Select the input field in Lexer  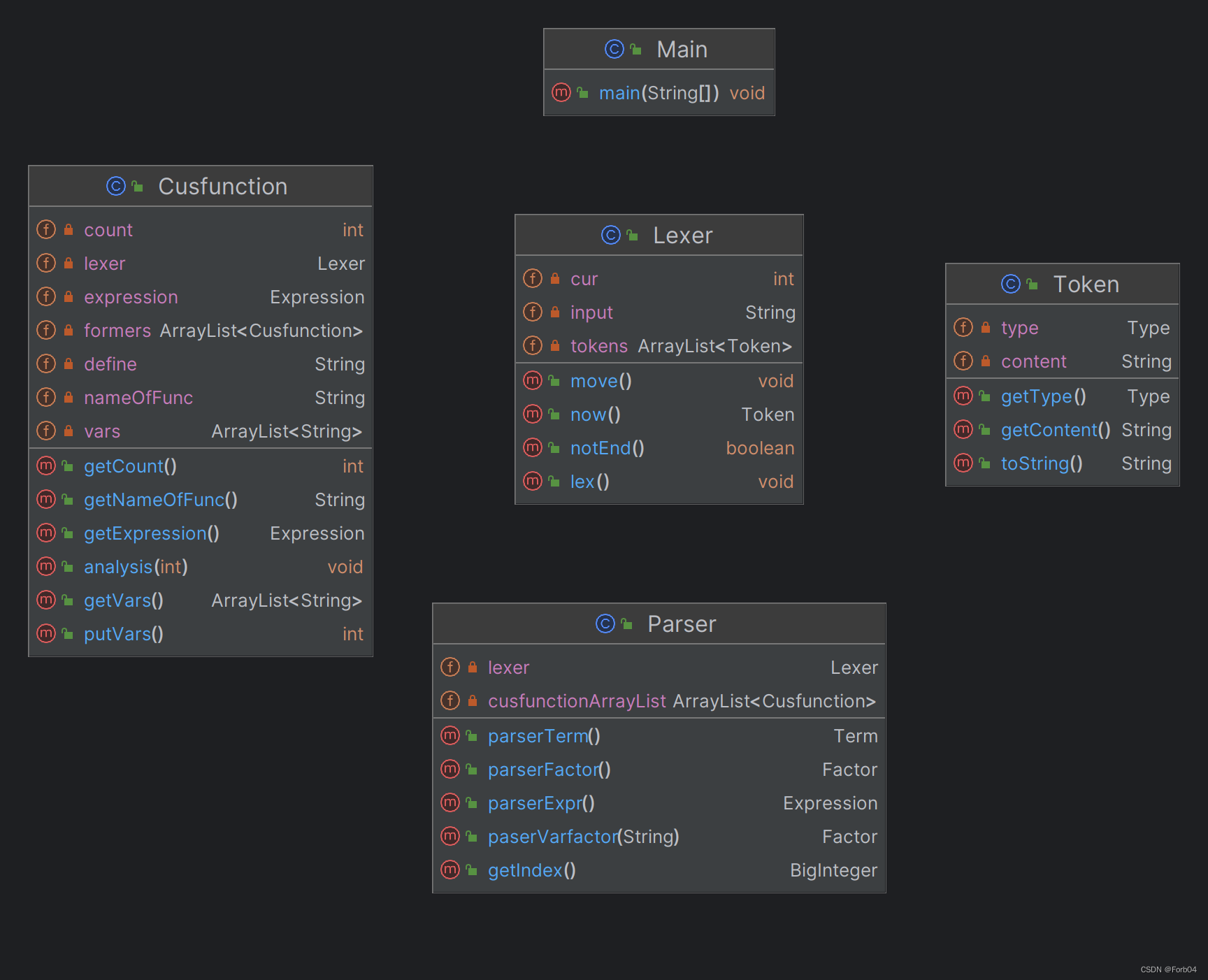point(659,312)
